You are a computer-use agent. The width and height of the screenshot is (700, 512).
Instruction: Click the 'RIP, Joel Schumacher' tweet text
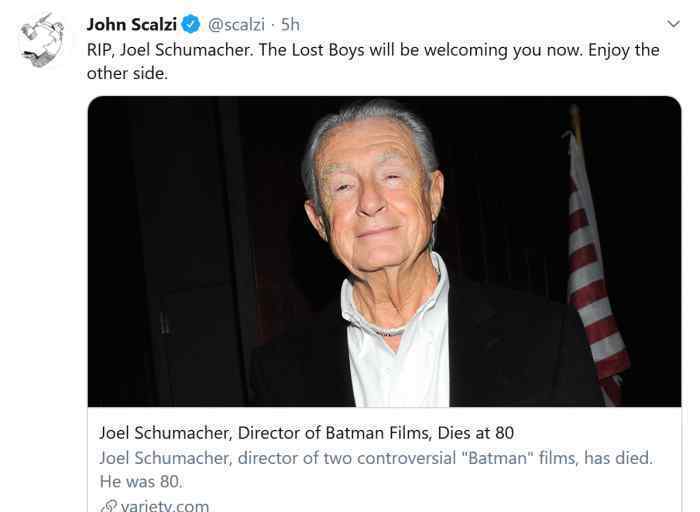tap(170, 50)
